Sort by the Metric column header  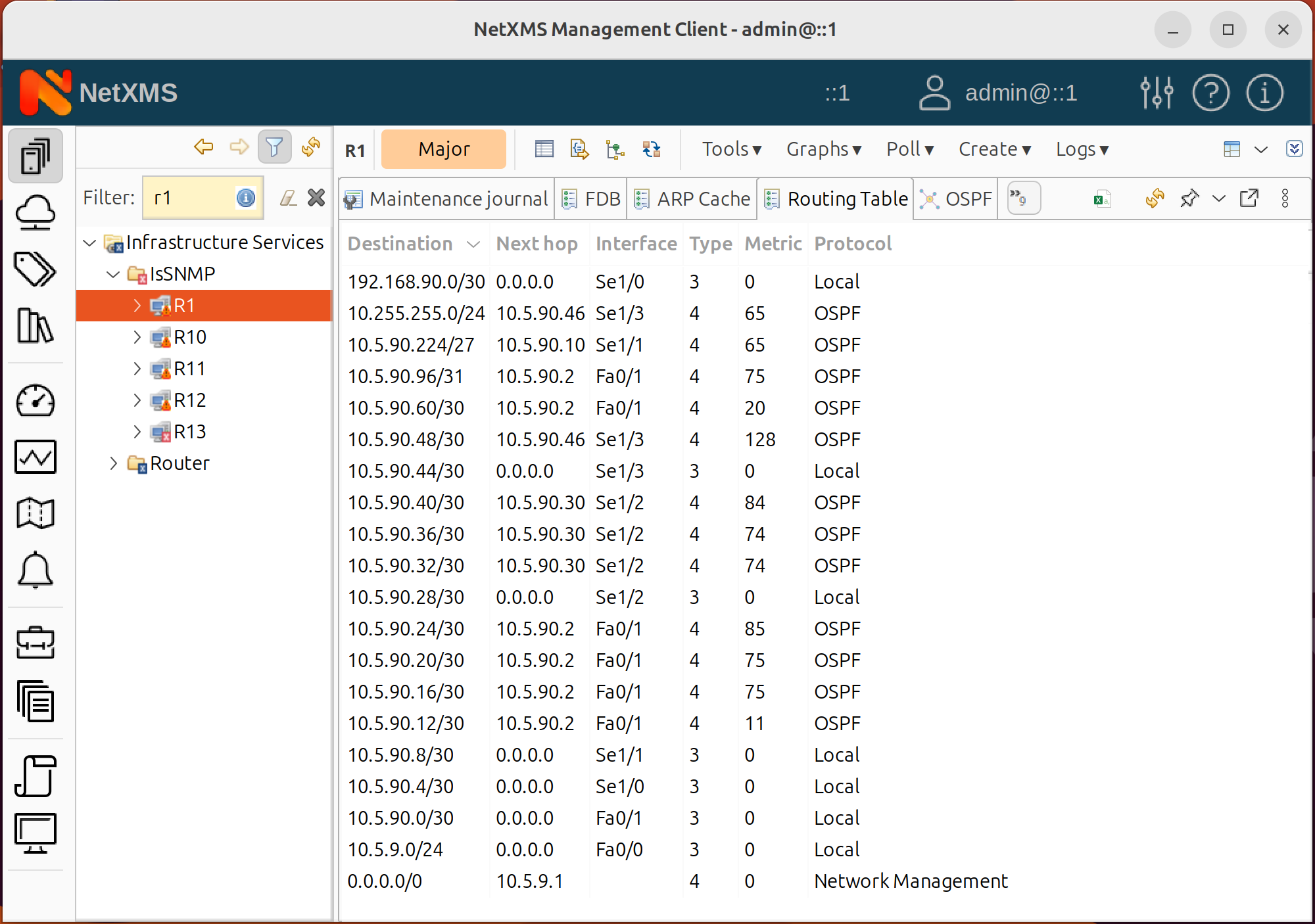[x=773, y=243]
